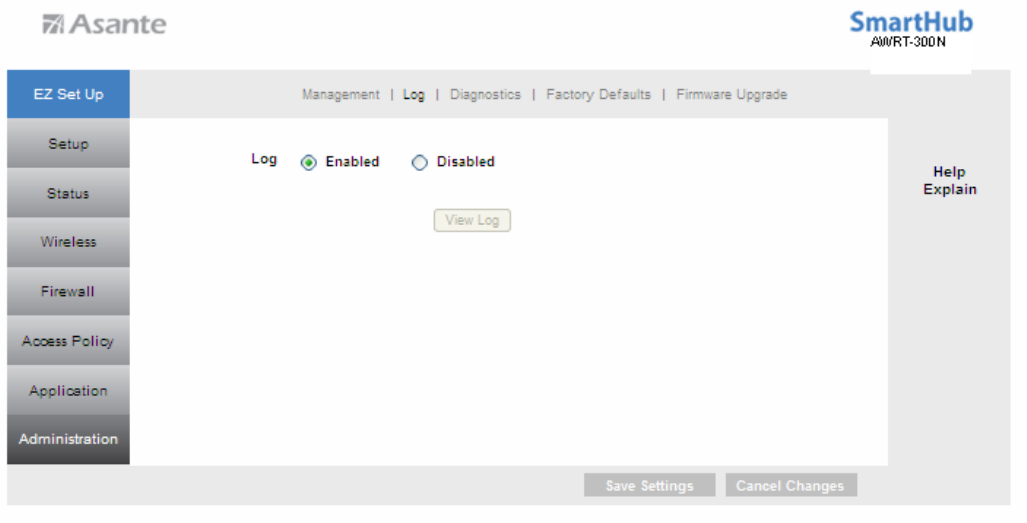Select the Enabled log radio button

(x=308, y=162)
